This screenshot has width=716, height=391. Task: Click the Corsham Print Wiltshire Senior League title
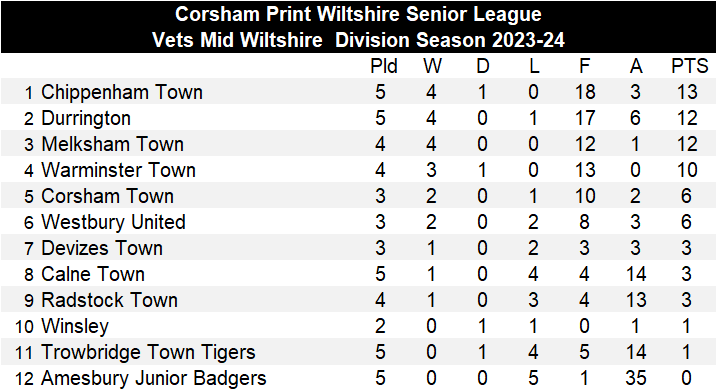358,15
